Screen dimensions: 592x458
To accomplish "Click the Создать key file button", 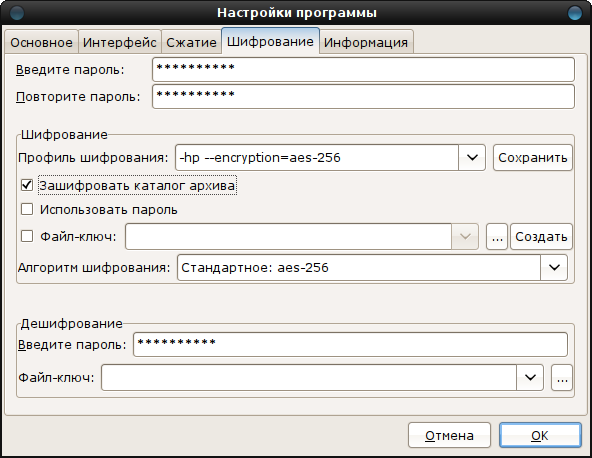I will (x=541, y=237).
